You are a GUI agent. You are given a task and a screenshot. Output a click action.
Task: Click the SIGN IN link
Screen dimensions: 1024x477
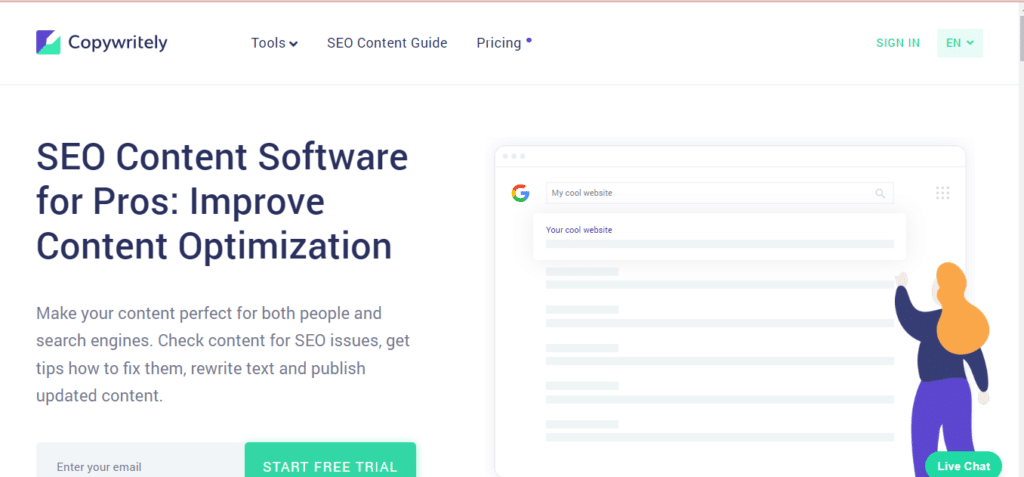coord(897,43)
